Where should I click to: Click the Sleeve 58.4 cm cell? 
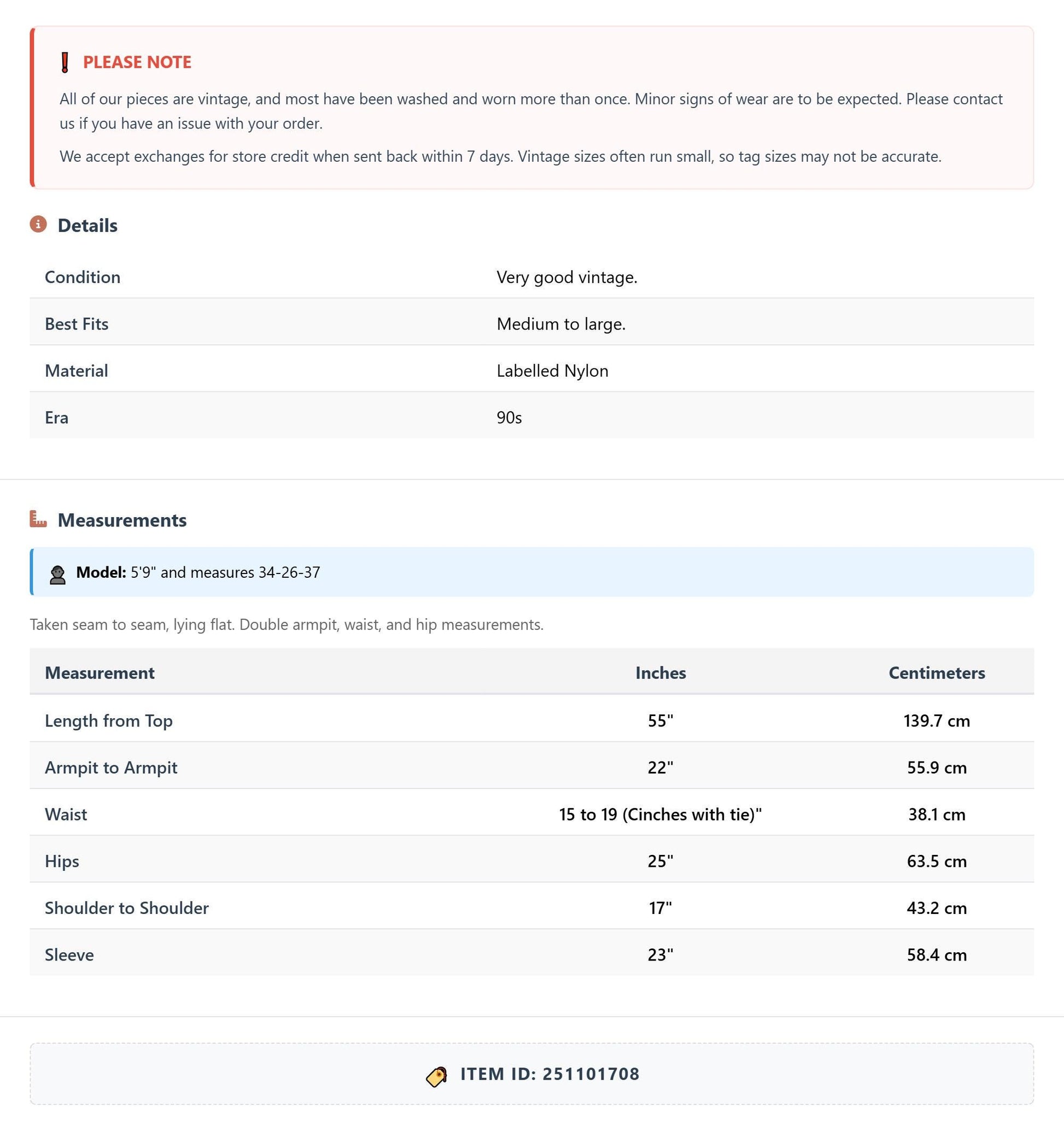pyautogui.click(x=937, y=954)
